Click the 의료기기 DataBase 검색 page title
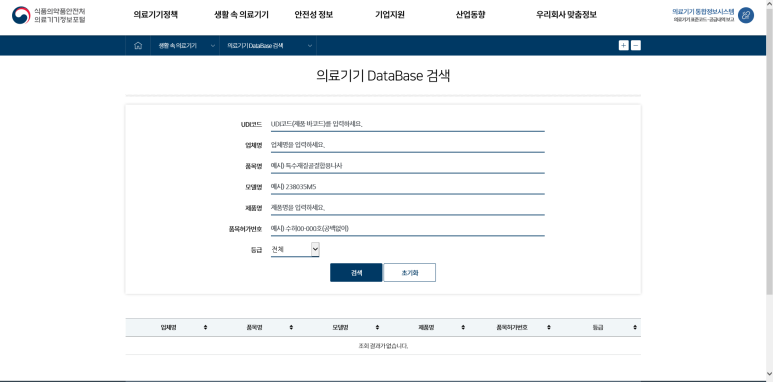Screen dimensions: 773x382 [383, 76]
